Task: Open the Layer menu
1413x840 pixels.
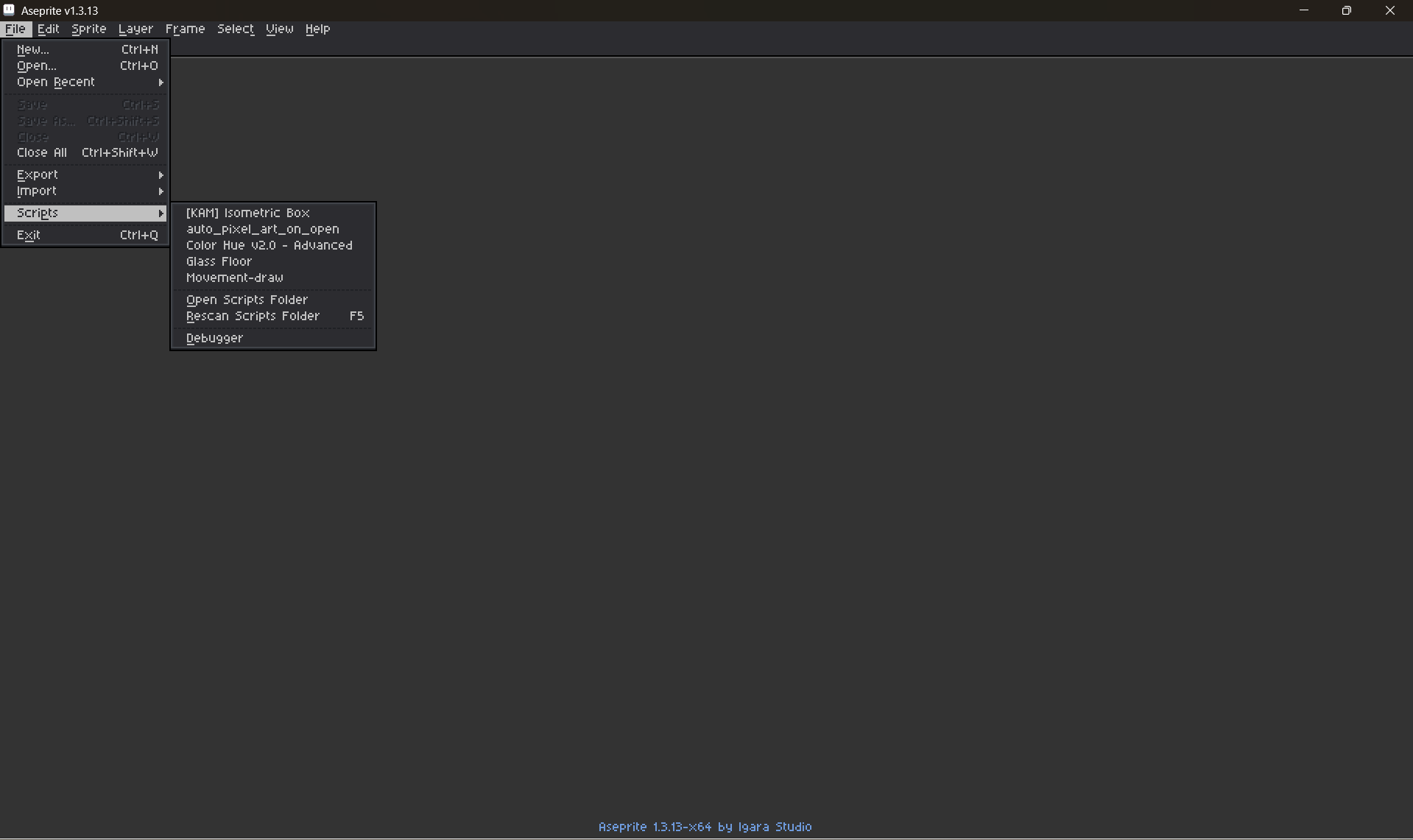Action: pyautogui.click(x=135, y=29)
